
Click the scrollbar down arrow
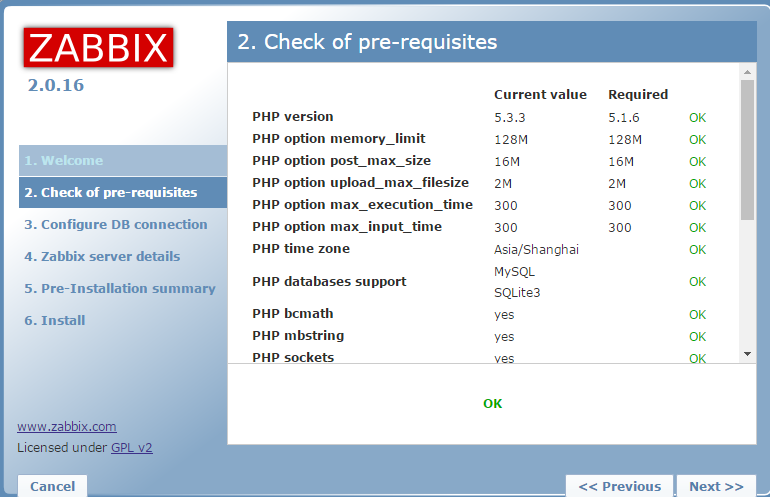click(x=747, y=354)
